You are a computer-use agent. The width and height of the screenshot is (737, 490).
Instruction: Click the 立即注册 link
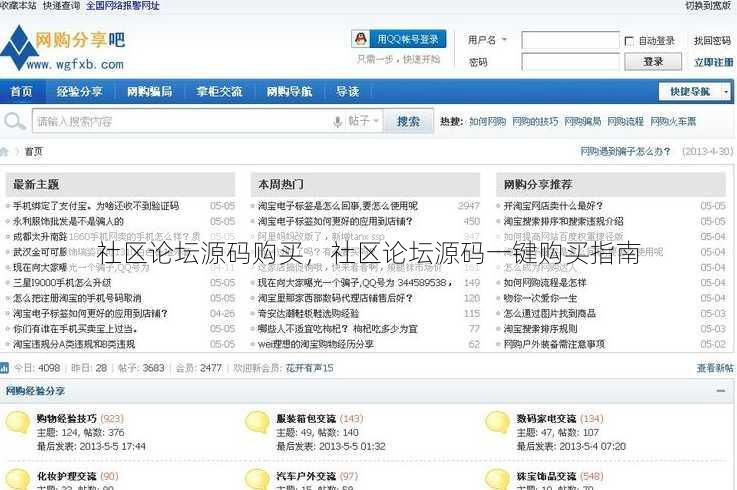click(x=713, y=62)
